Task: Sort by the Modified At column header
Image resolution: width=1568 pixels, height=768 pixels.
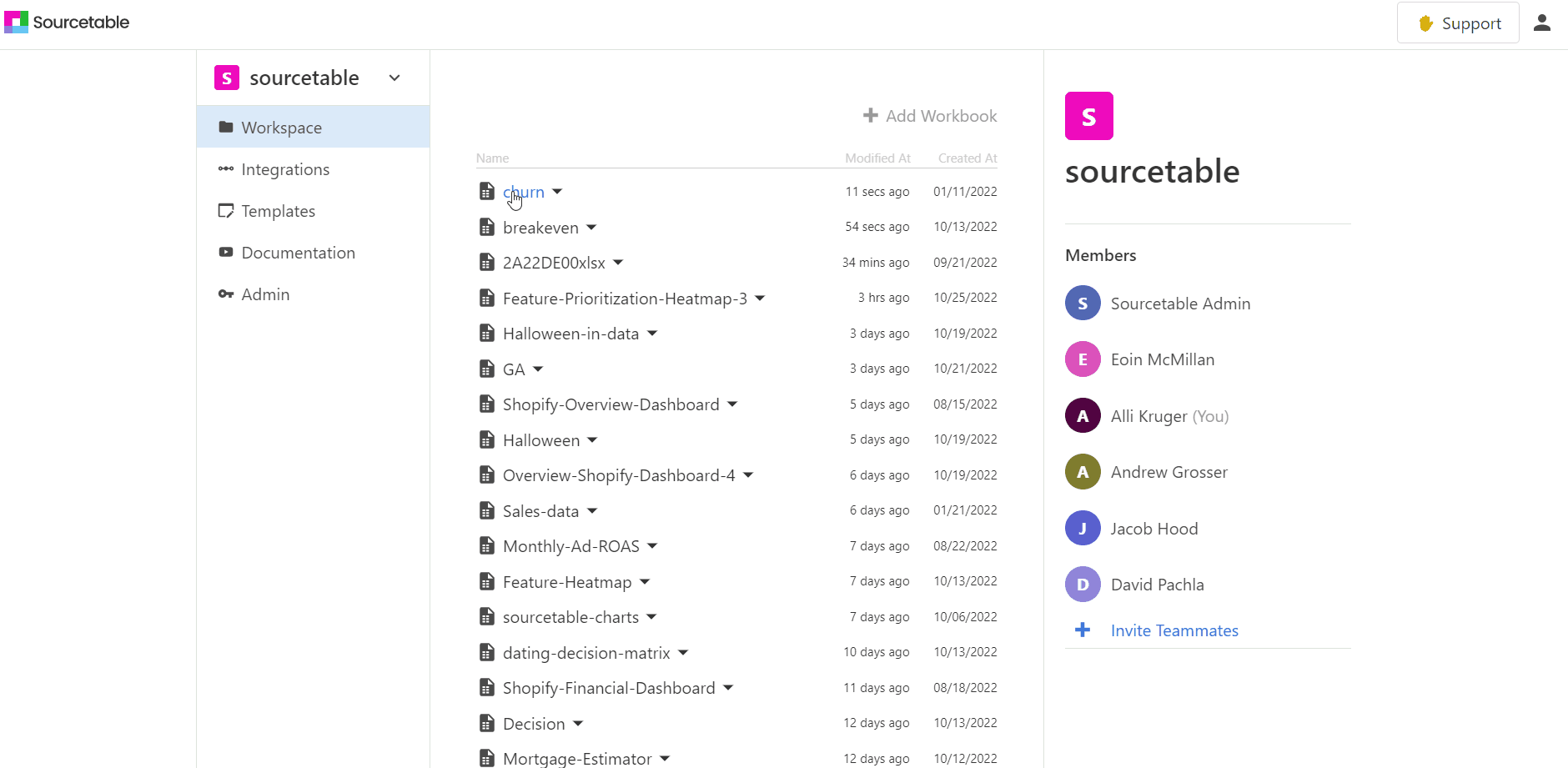Action: (x=877, y=158)
